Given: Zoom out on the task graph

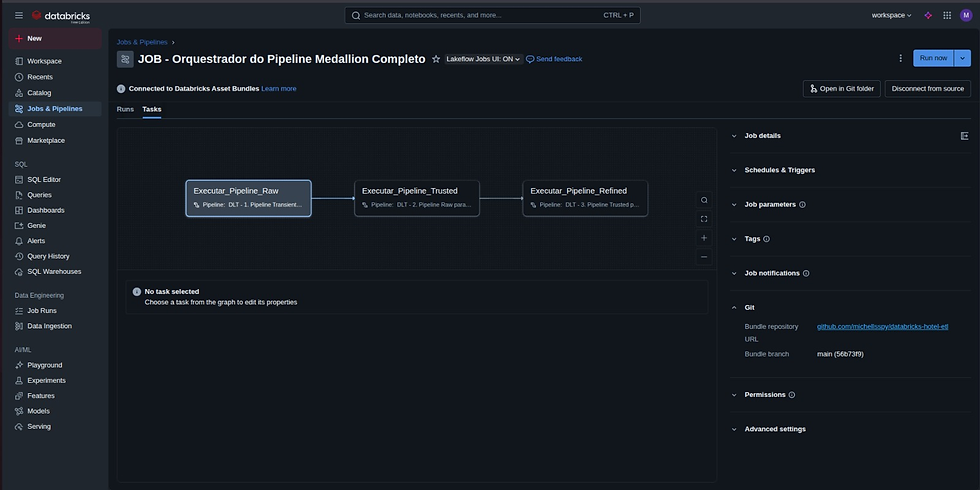Looking at the screenshot, I should click(x=704, y=257).
